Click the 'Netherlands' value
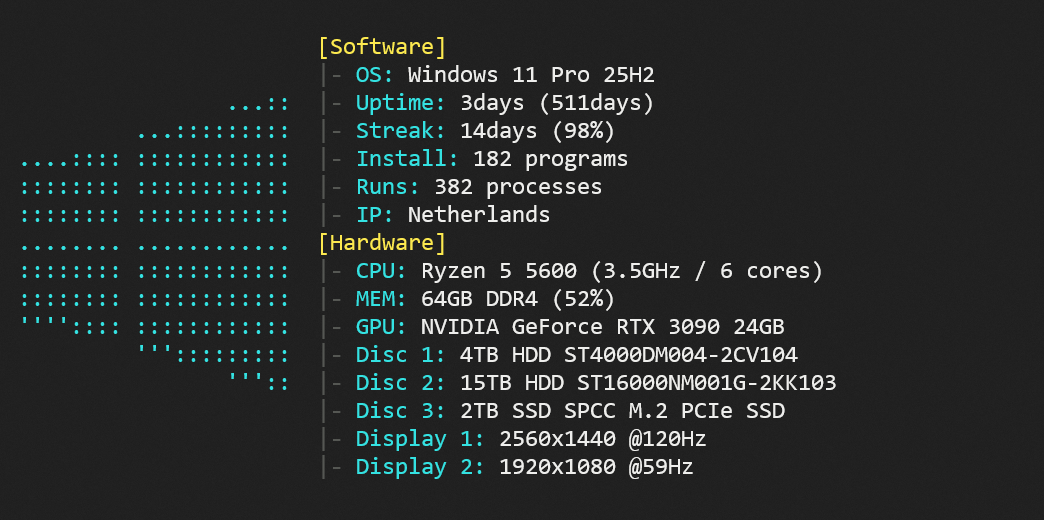Viewport: 1044px width, 520px height. pyautogui.click(x=479, y=215)
